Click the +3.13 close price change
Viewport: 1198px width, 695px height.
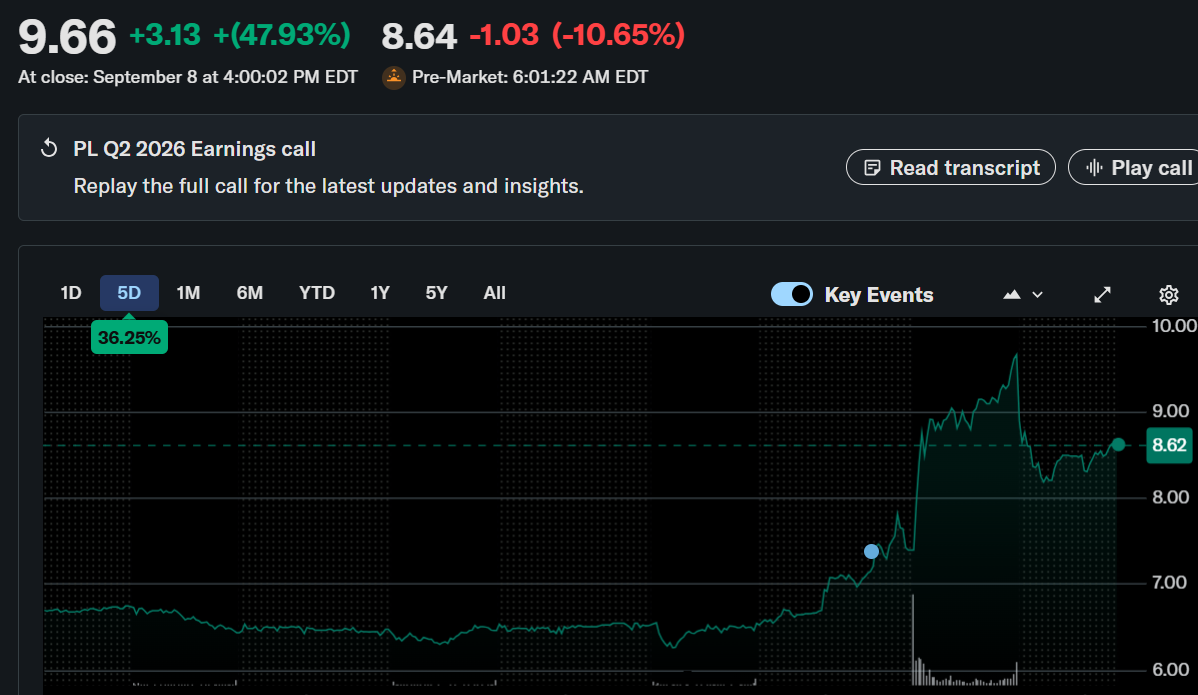(165, 35)
